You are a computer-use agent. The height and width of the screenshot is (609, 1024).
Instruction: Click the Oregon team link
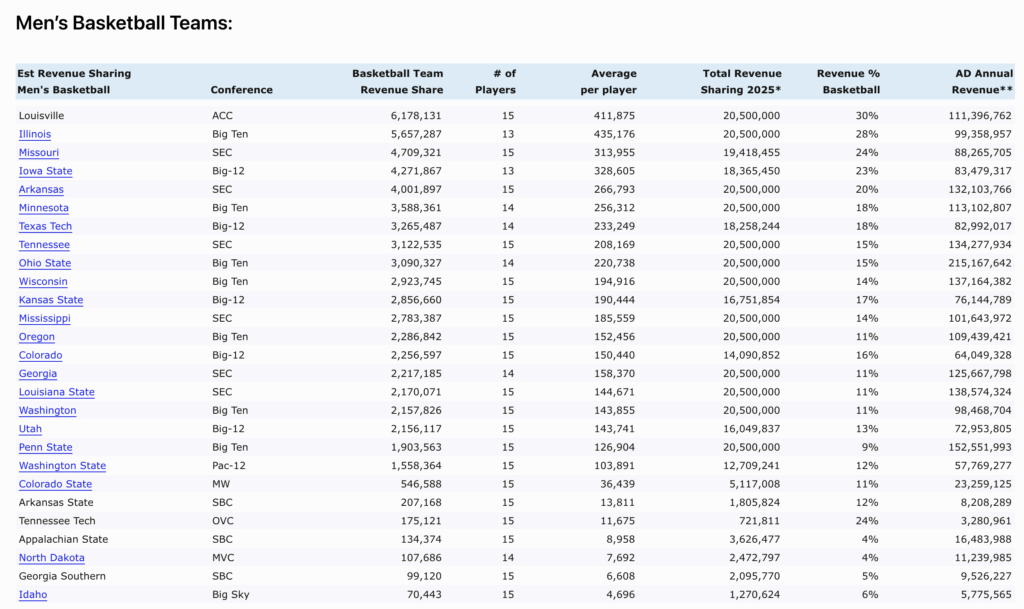pyautogui.click(x=37, y=337)
